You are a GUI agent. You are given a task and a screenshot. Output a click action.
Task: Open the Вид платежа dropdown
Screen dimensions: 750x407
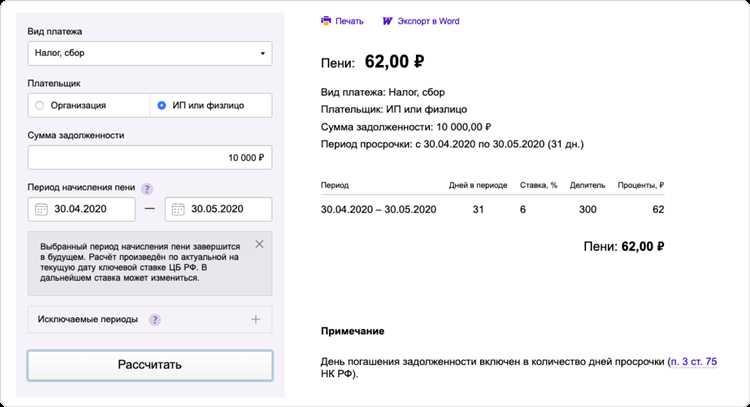(x=150, y=53)
